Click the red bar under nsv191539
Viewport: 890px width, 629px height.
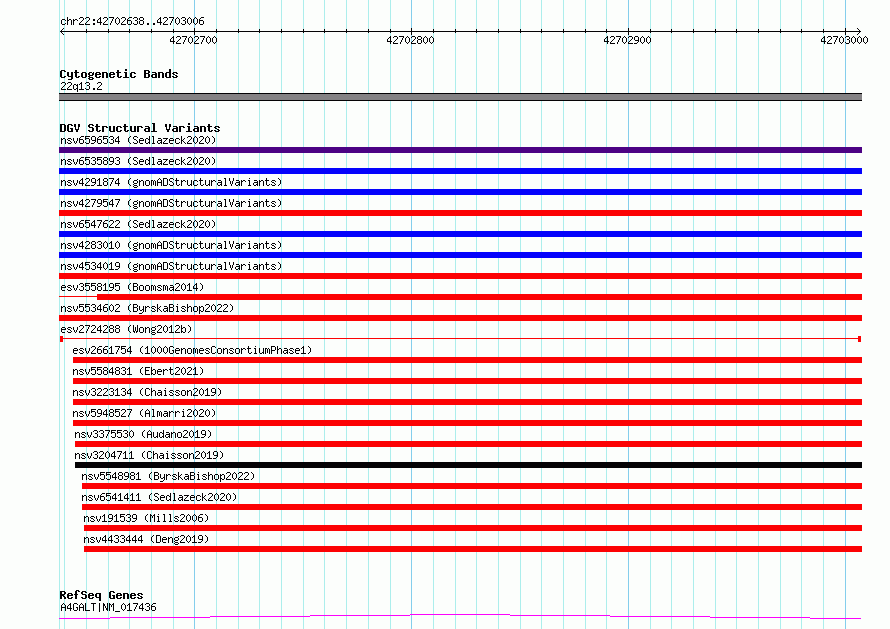(x=473, y=528)
